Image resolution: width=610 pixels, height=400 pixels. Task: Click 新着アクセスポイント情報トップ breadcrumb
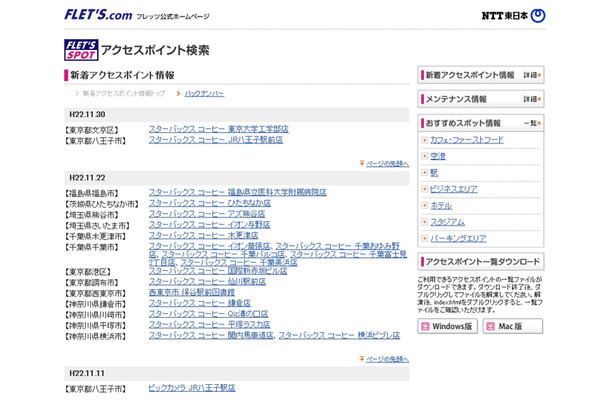[124, 93]
